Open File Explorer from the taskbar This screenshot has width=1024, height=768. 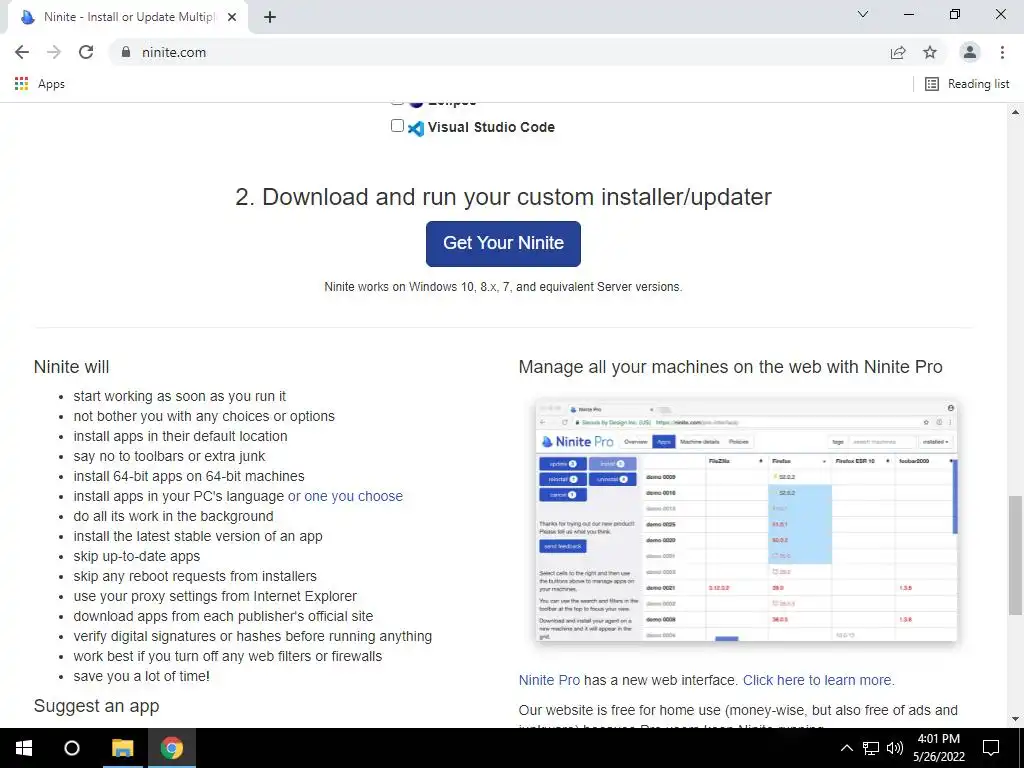pyautogui.click(x=122, y=748)
